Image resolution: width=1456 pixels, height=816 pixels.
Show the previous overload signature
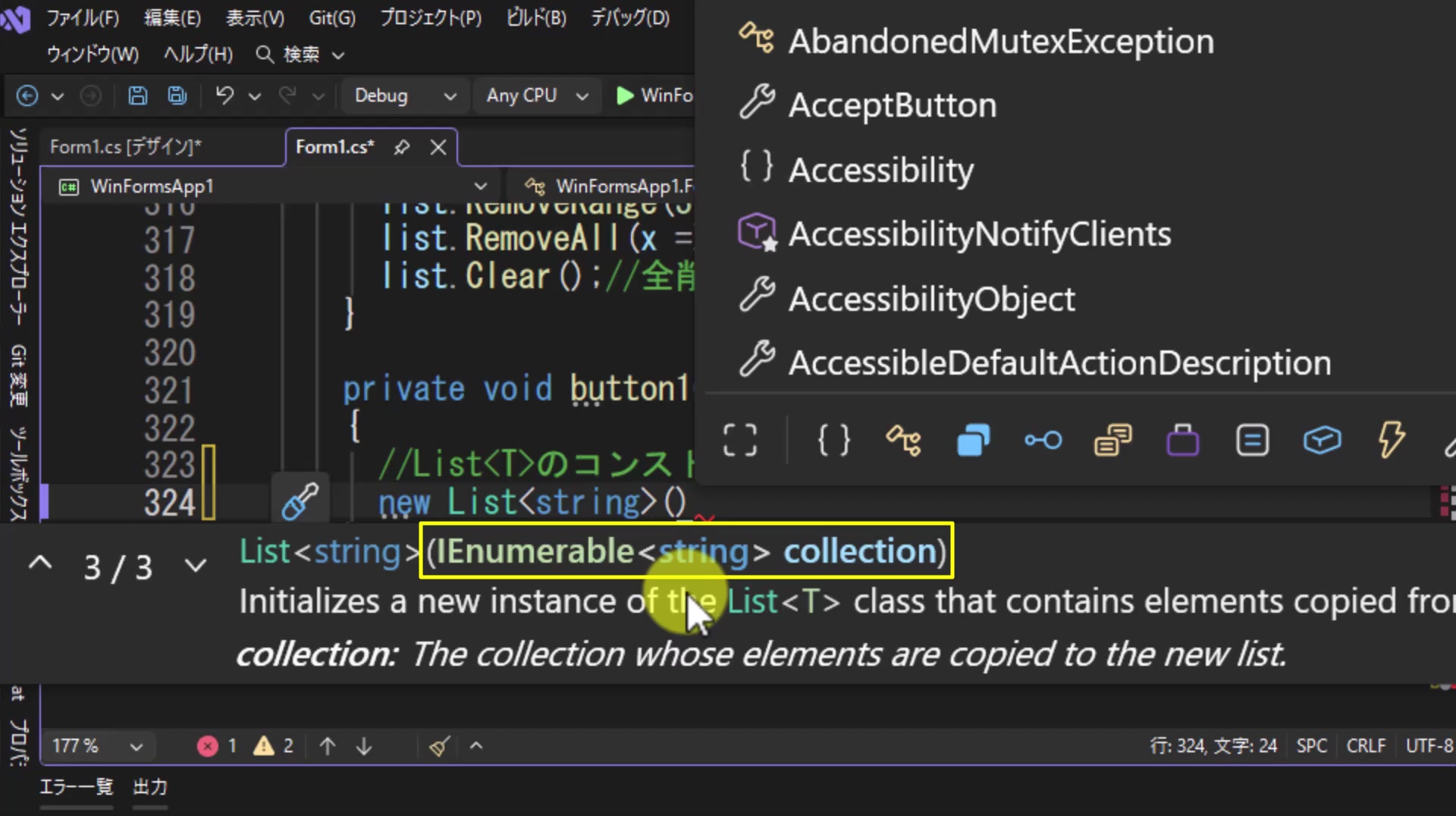click(x=40, y=563)
